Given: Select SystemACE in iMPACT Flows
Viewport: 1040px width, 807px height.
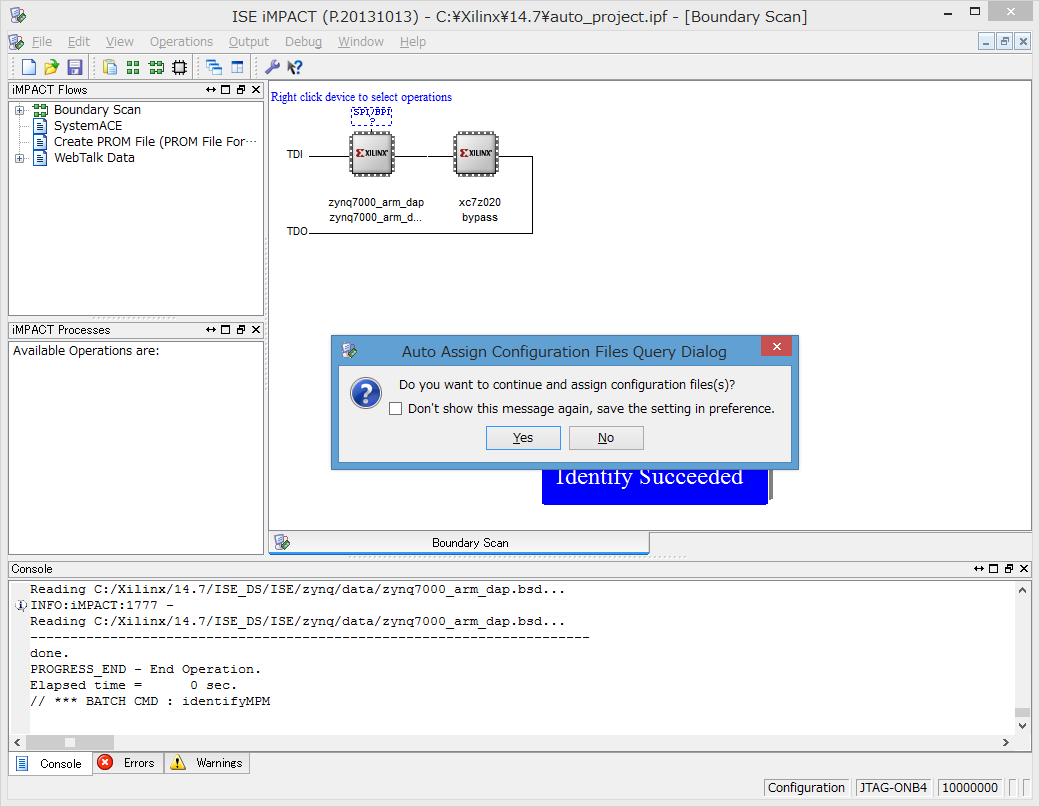Looking at the screenshot, I should pyautogui.click(x=87, y=126).
